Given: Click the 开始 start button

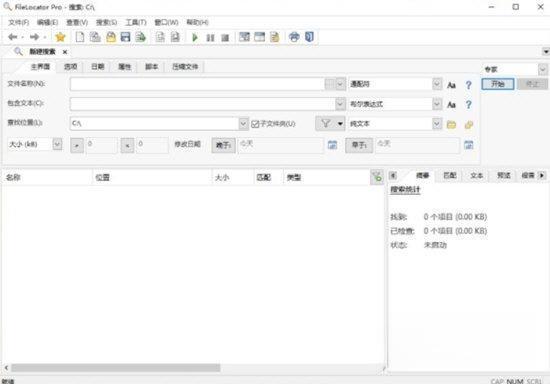Looking at the screenshot, I should [498, 84].
